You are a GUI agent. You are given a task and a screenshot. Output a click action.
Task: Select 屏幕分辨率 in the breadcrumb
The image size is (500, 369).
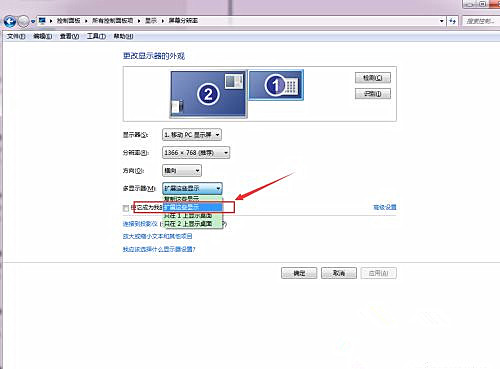[183, 21]
